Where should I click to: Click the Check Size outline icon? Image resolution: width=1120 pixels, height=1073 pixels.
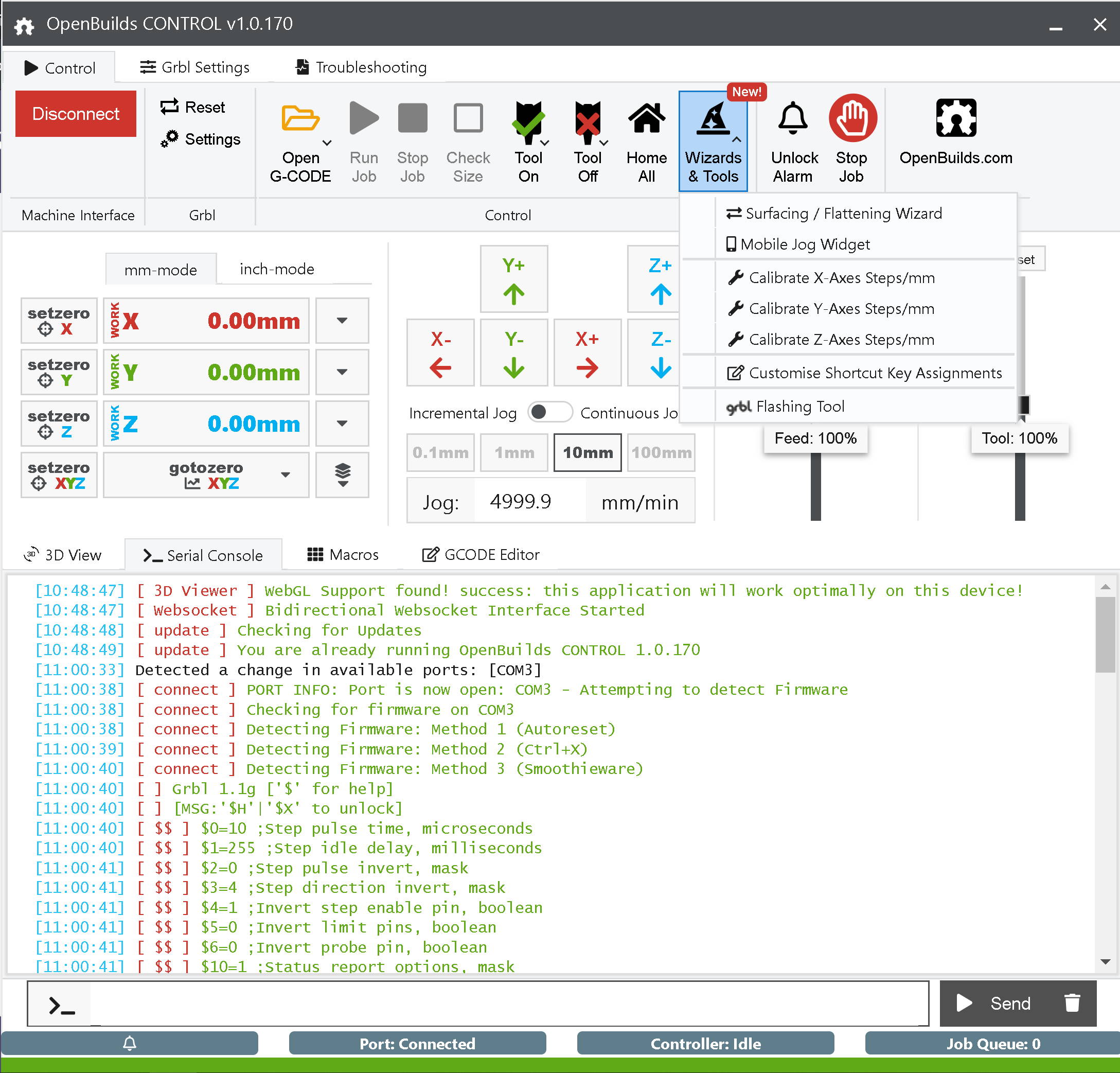pyautogui.click(x=468, y=118)
